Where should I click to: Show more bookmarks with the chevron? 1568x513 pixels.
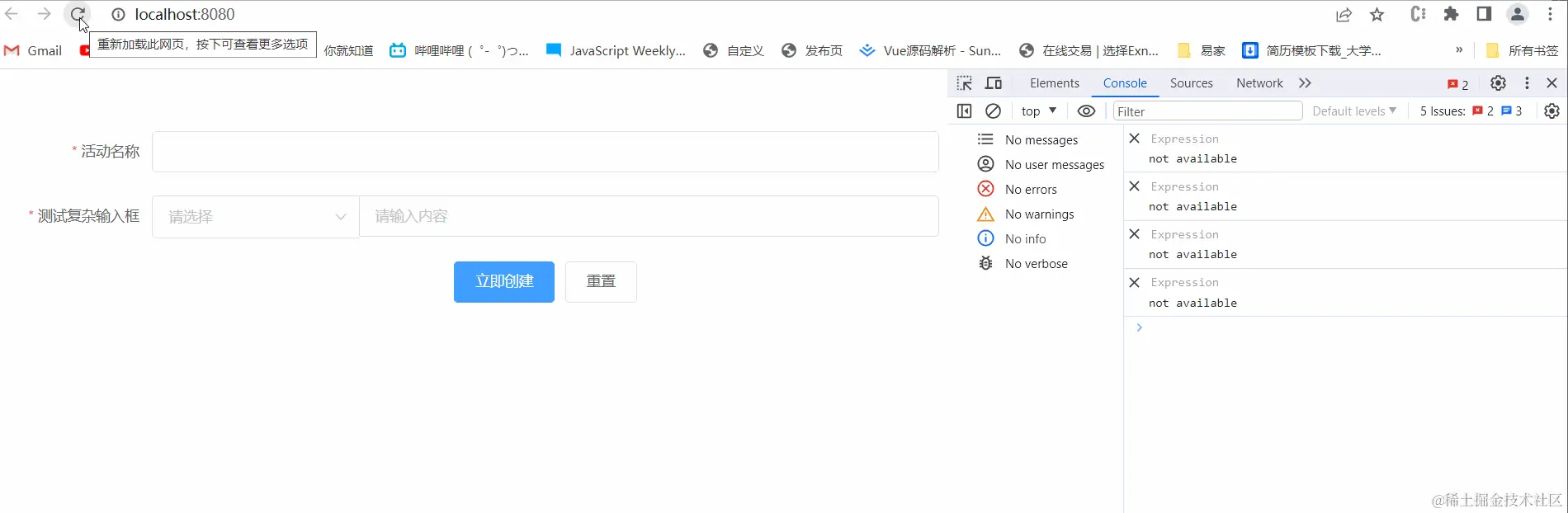[x=1459, y=50]
